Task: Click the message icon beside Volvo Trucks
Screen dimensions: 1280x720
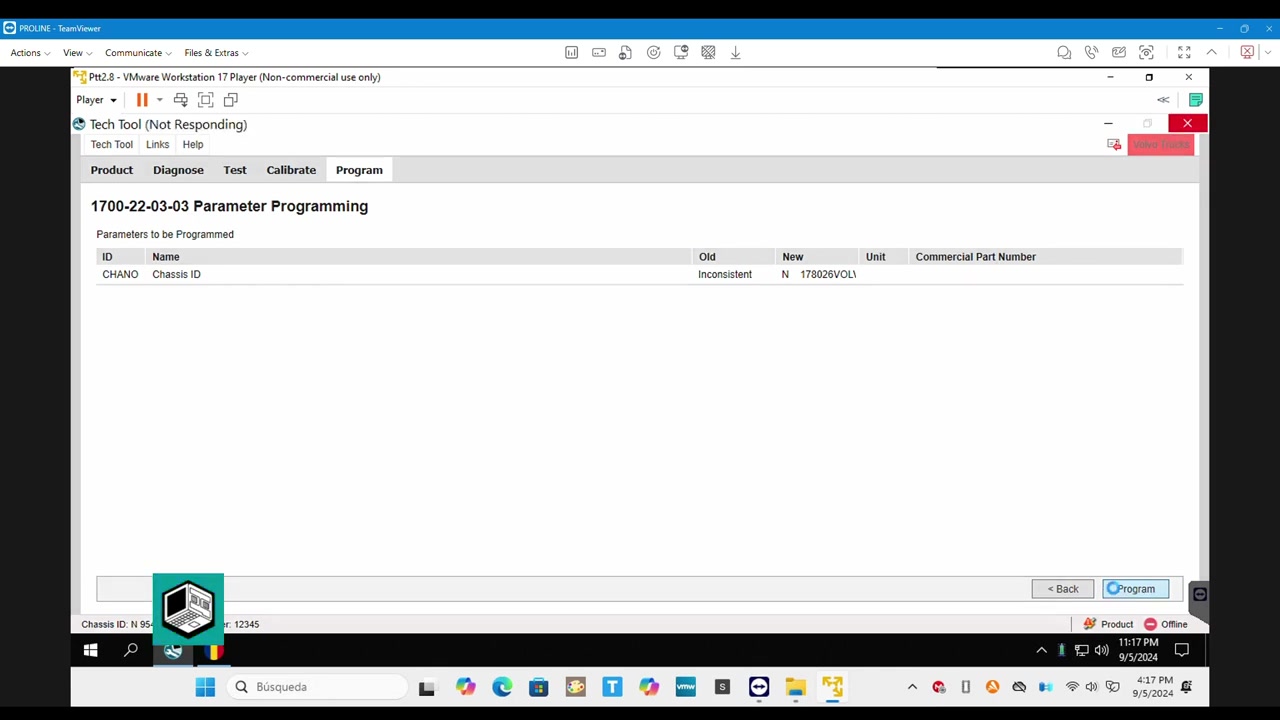Action: point(1114,145)
